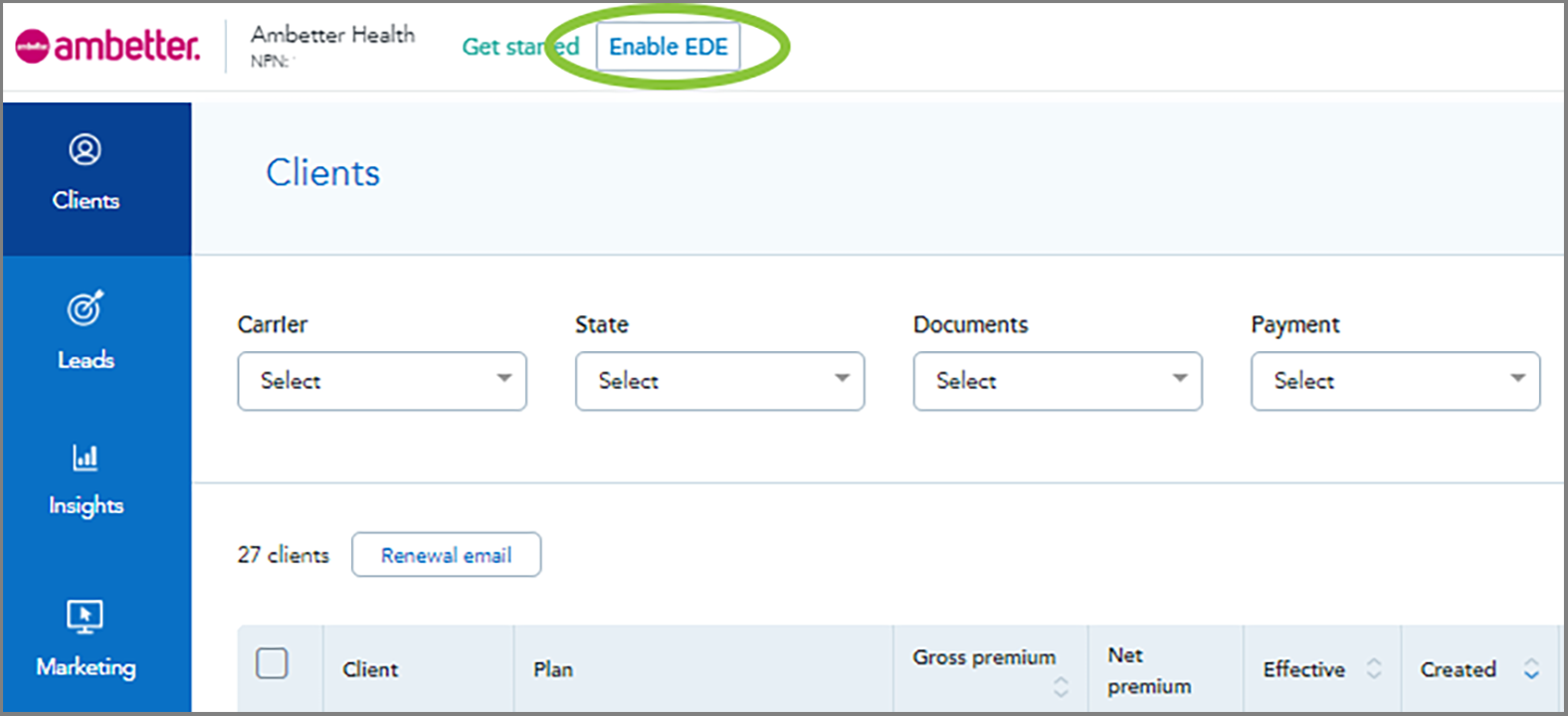Open the Documents select dropdown
The width and height of the screenshot is (1568, 716).
pyautogui.click(x=1058, y=381)
